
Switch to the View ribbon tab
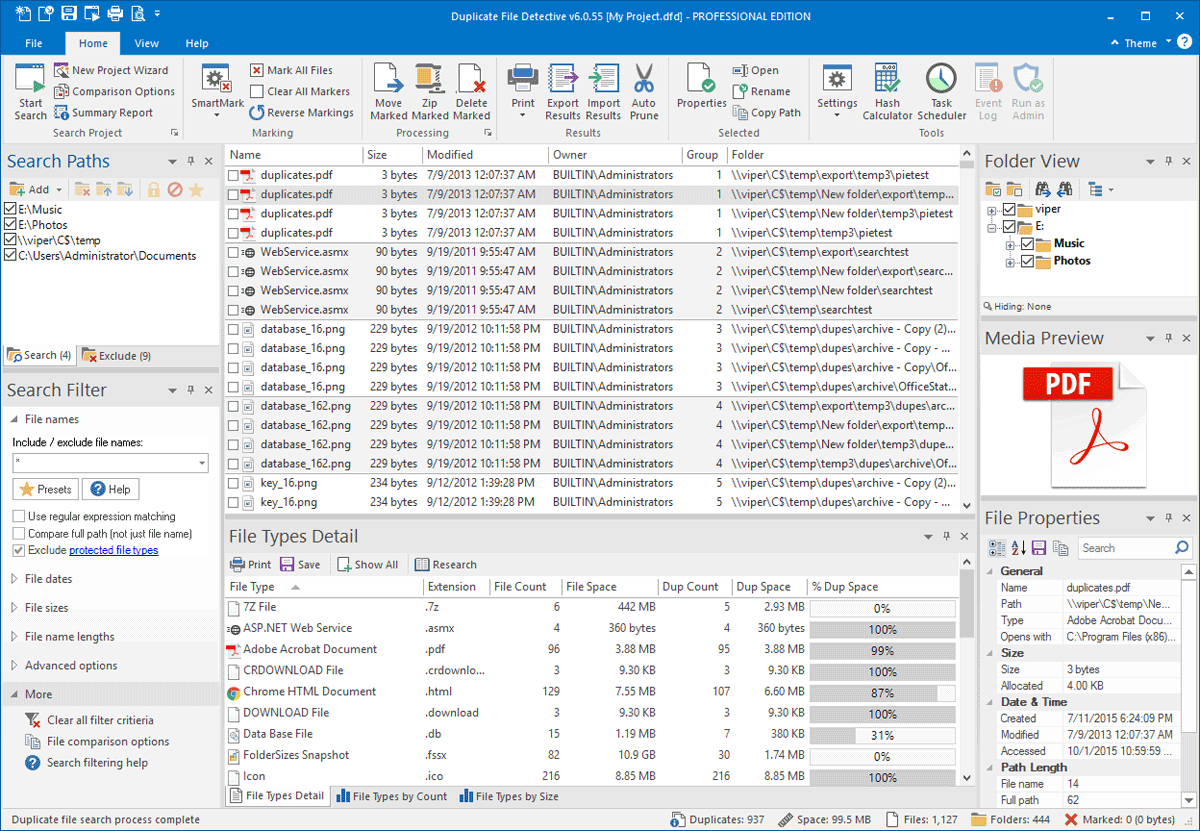pyautogui.click(x=147, y=43)
